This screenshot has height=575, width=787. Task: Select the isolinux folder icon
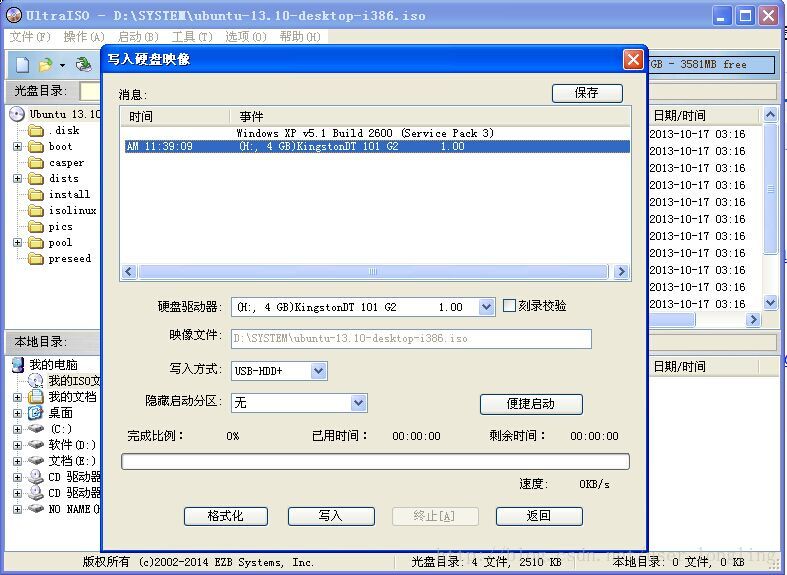pos(36,211)
